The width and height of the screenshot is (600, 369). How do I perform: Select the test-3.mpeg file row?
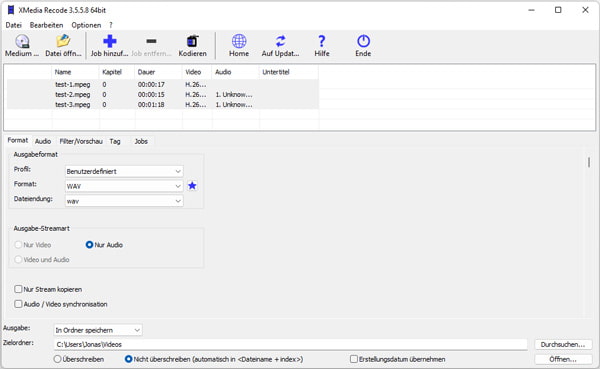tap(163, 104)
